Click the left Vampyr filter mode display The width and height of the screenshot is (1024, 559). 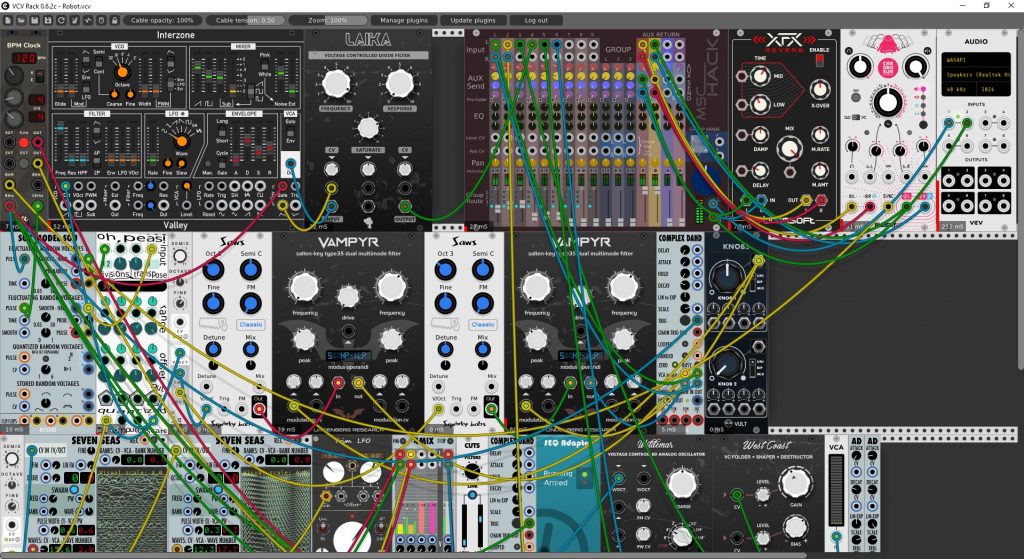(348, 356)
